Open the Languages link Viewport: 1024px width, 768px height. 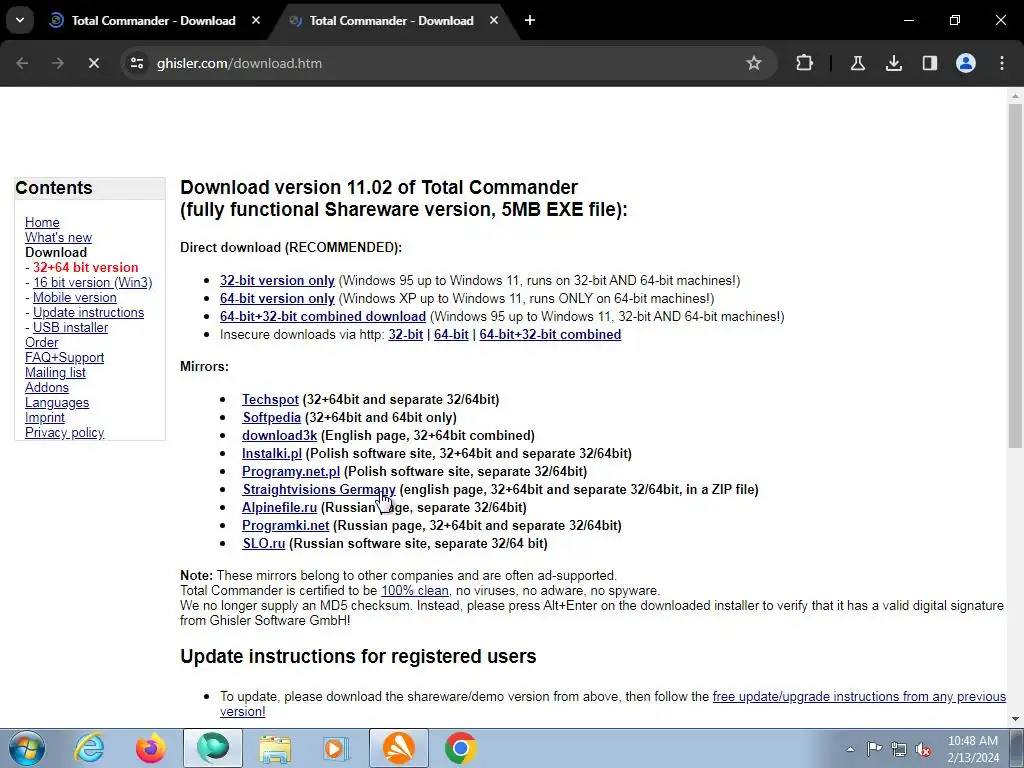tap(57, 402)
